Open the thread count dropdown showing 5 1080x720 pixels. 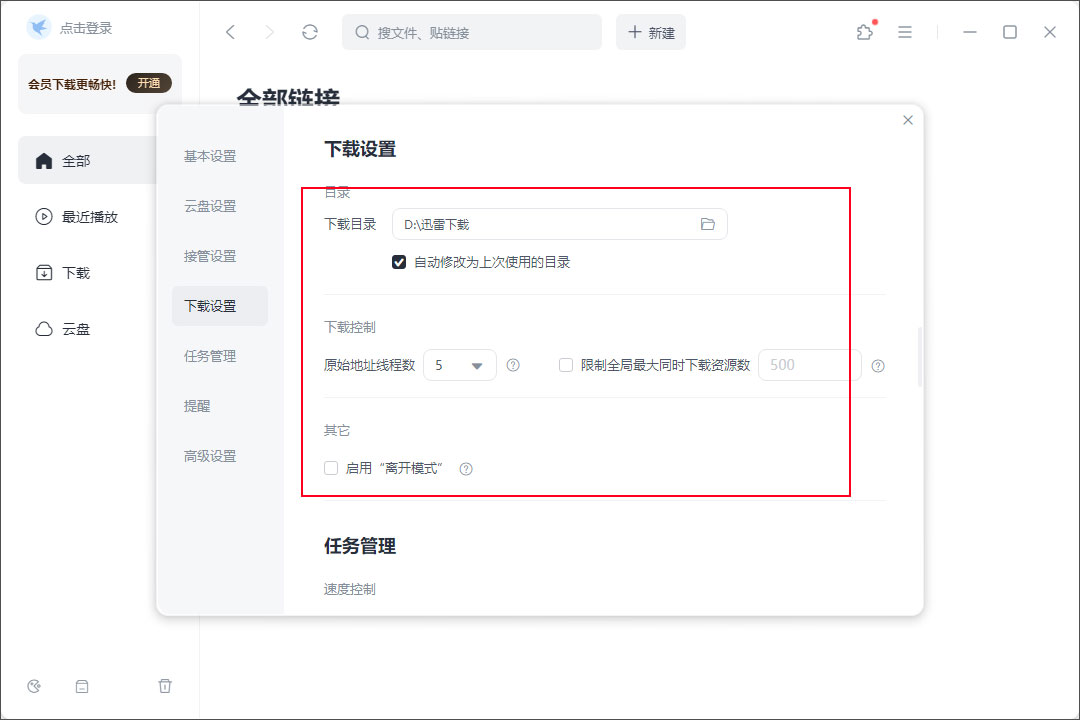tap(460, 365)
